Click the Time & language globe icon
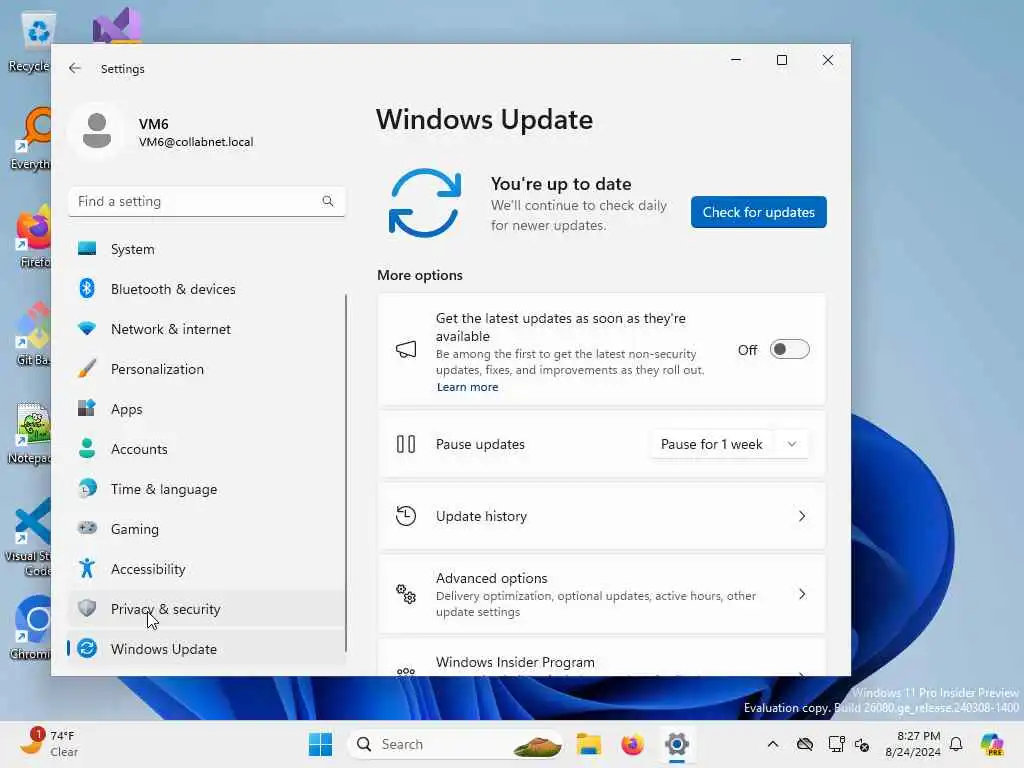This screenshot has height=768, width=1024. click(87, 488)
